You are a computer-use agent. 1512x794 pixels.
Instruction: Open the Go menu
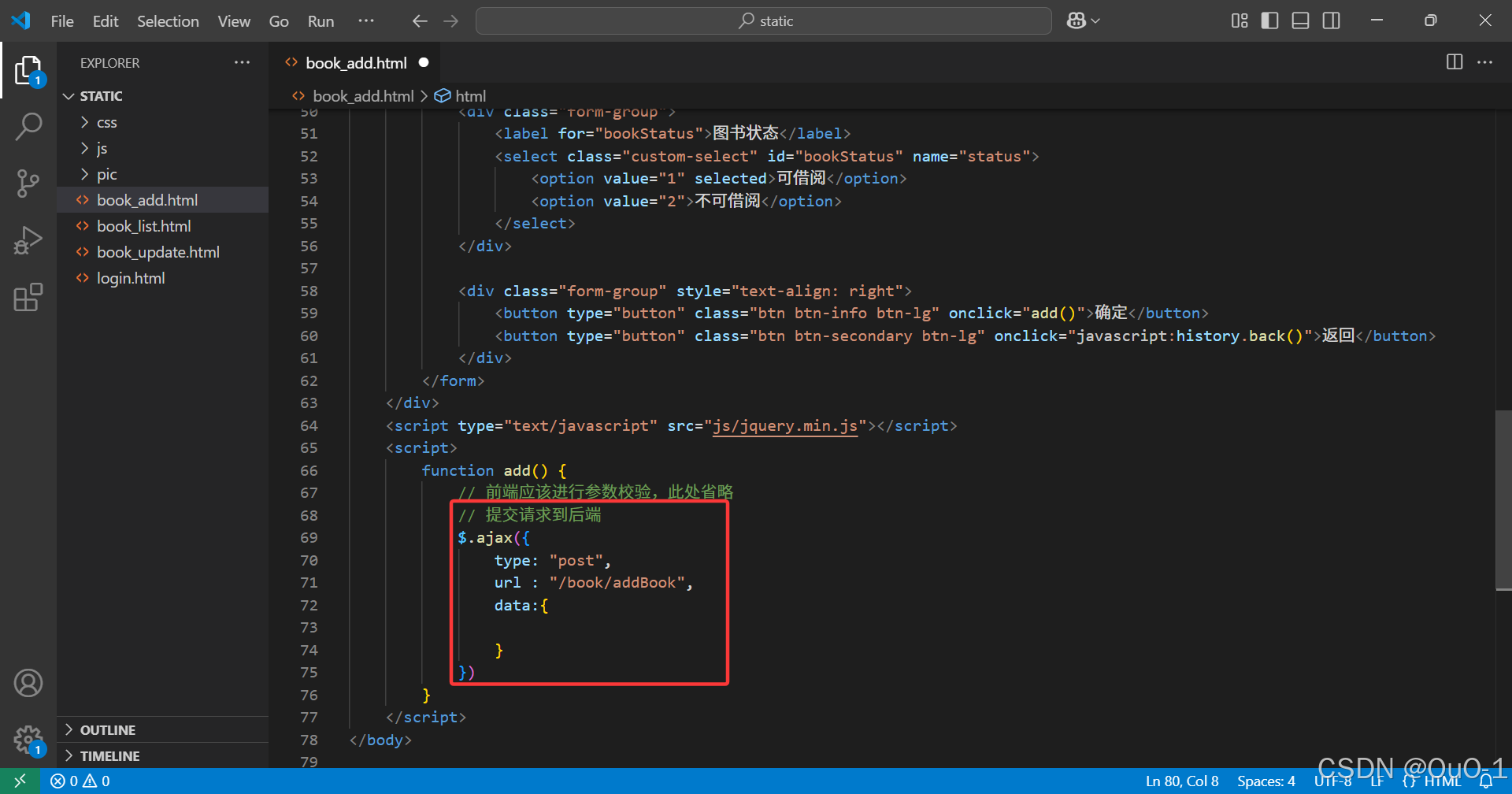coord(279,21)
